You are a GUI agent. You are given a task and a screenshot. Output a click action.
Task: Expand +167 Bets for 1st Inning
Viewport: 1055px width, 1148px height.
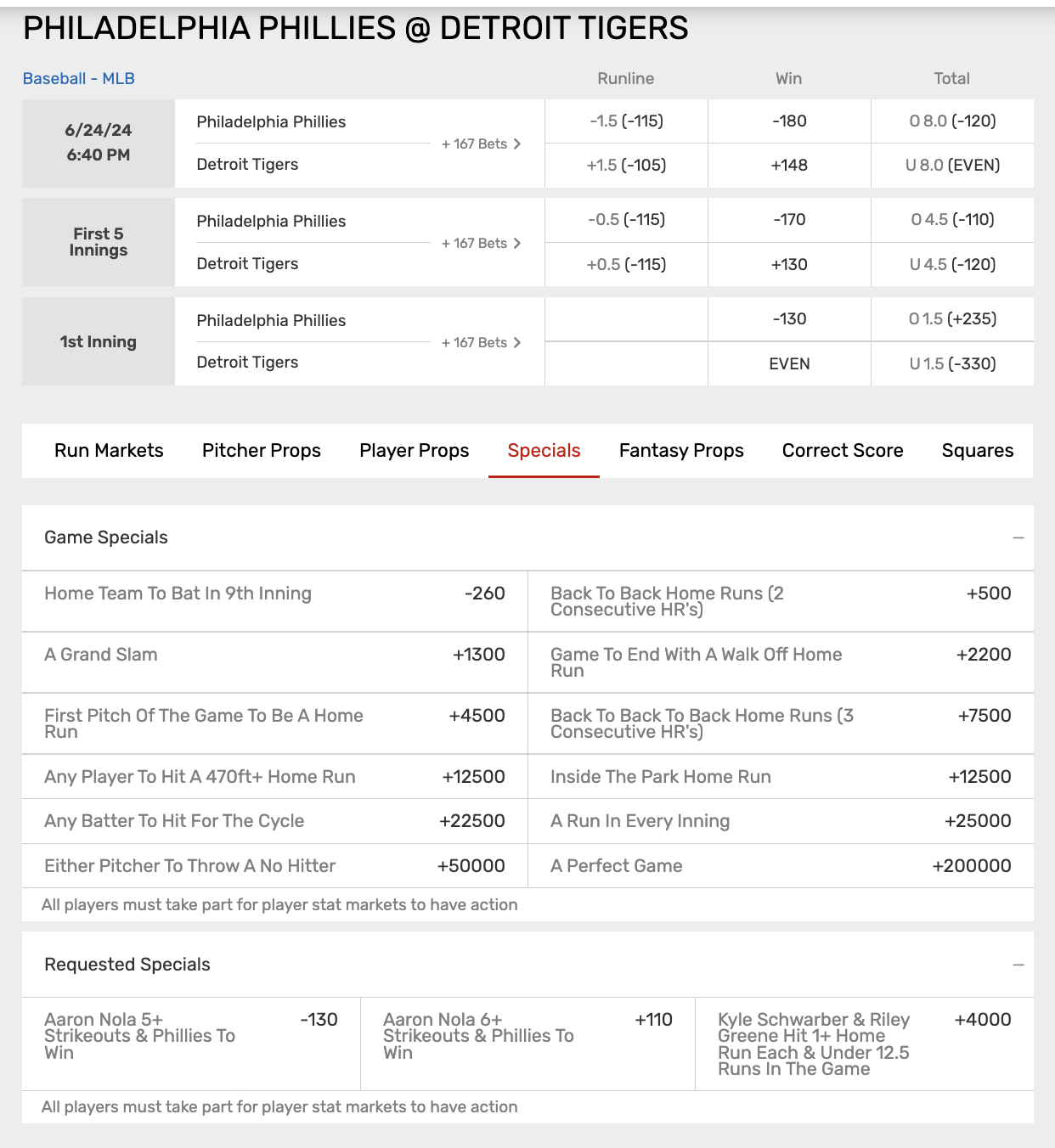click(x=481, y=343)
